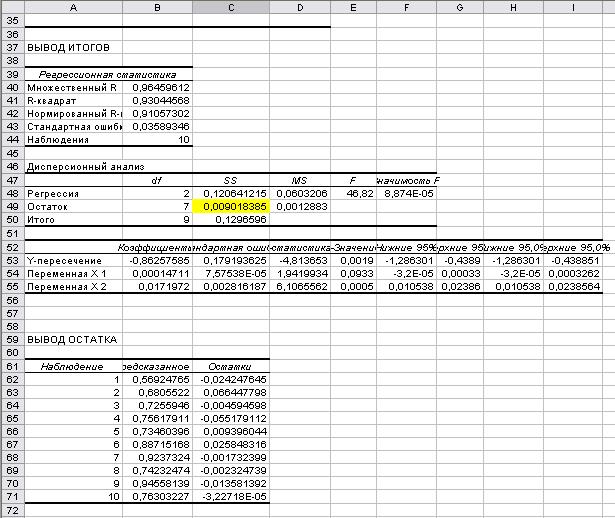Select the MS value 0,0603206

coord(300,193)
